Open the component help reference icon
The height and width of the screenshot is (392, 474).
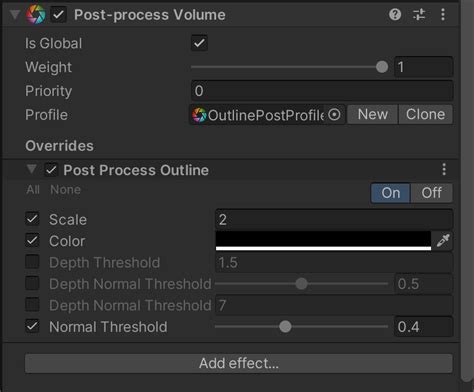pos(395,14)
